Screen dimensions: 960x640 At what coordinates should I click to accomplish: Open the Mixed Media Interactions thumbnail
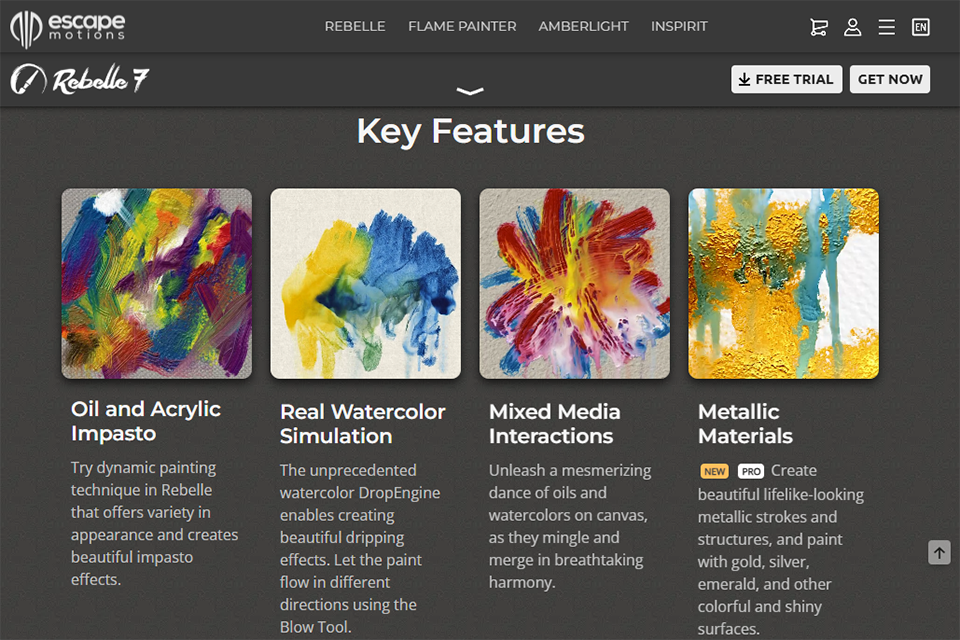pyautogui.click(x=574, y=284)
